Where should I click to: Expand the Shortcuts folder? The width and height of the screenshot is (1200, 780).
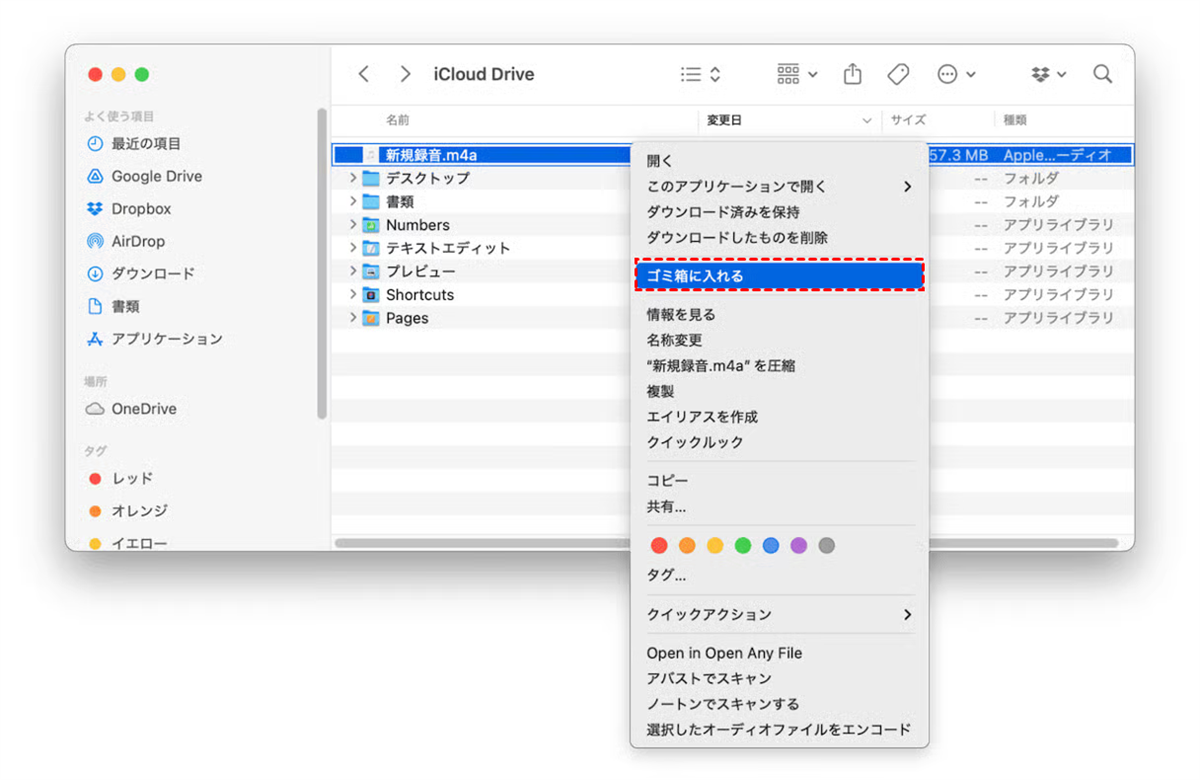[353, 295]
